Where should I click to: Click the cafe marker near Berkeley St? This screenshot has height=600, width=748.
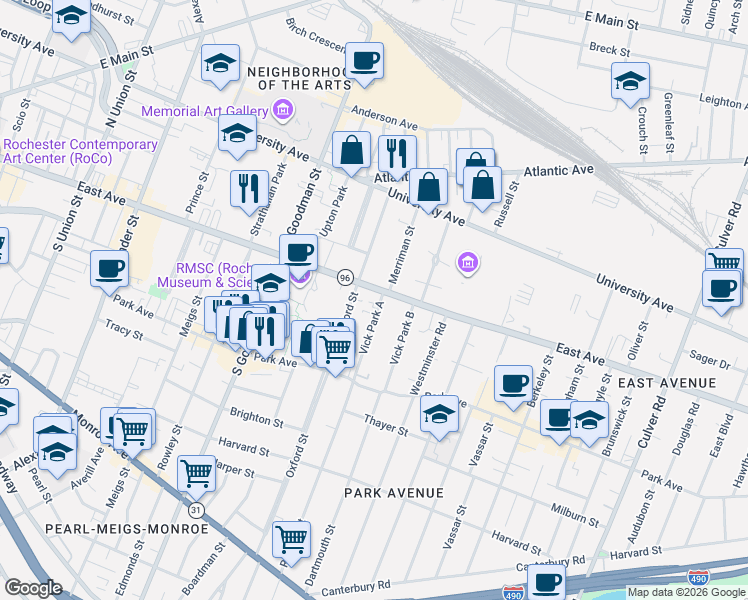513,384
